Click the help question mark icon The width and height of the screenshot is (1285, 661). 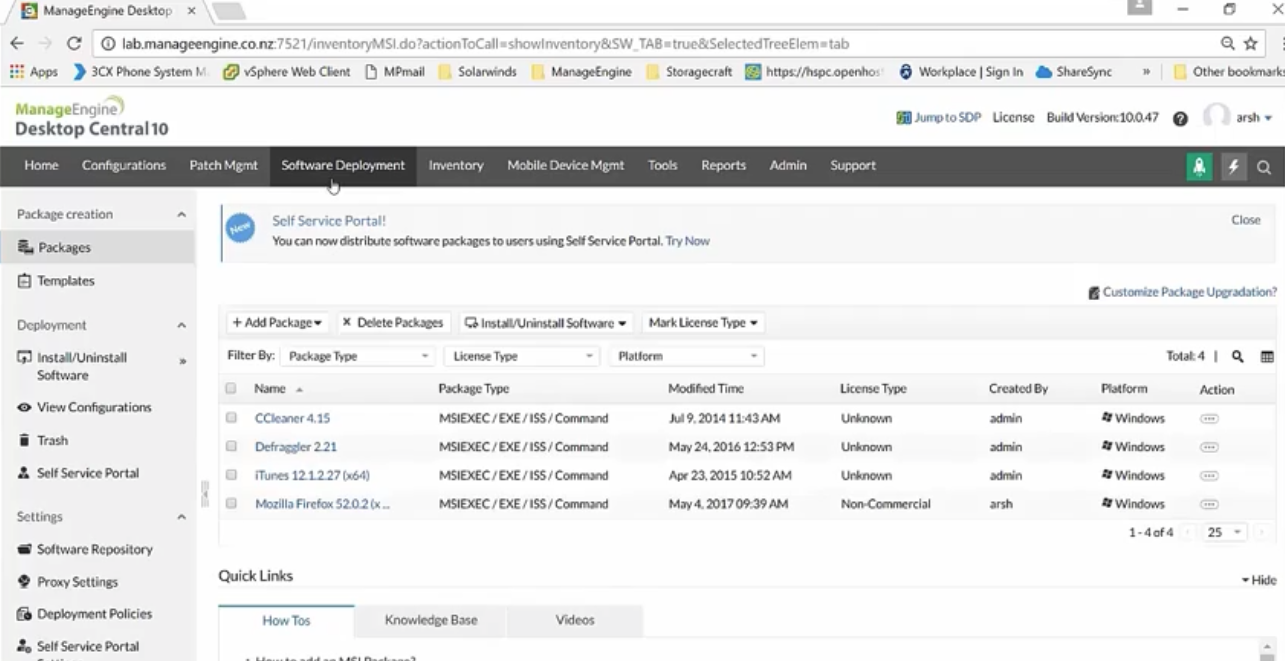[1180, 118]
